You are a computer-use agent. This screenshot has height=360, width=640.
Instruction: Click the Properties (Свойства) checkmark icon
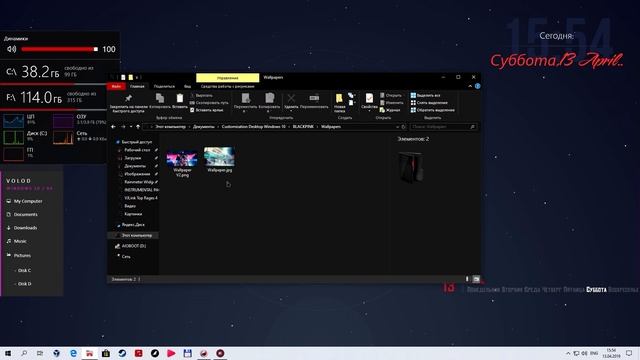(369, 98)
